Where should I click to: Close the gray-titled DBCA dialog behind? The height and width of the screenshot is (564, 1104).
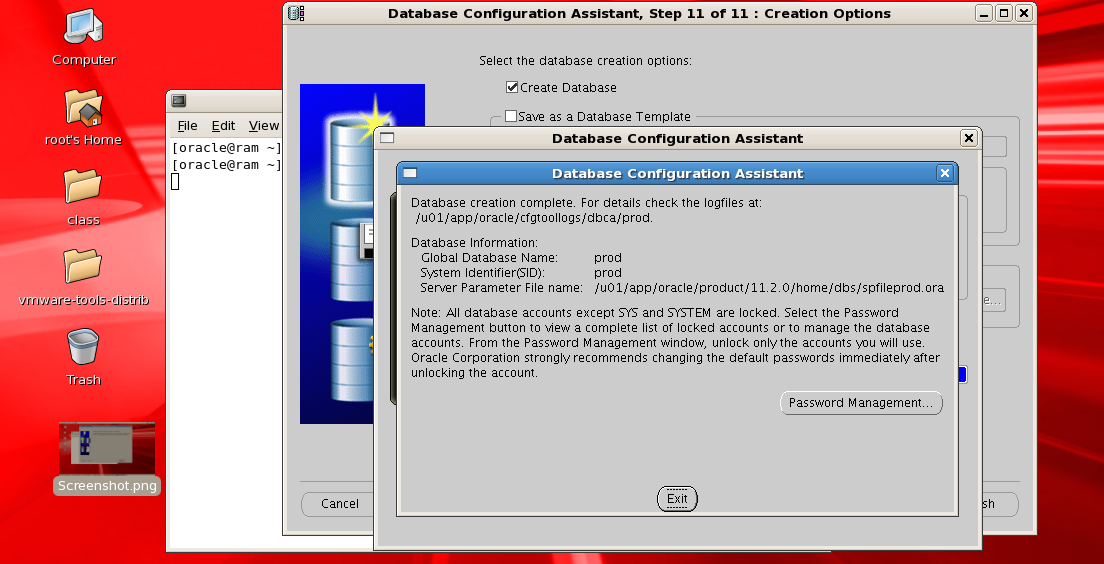969,139
